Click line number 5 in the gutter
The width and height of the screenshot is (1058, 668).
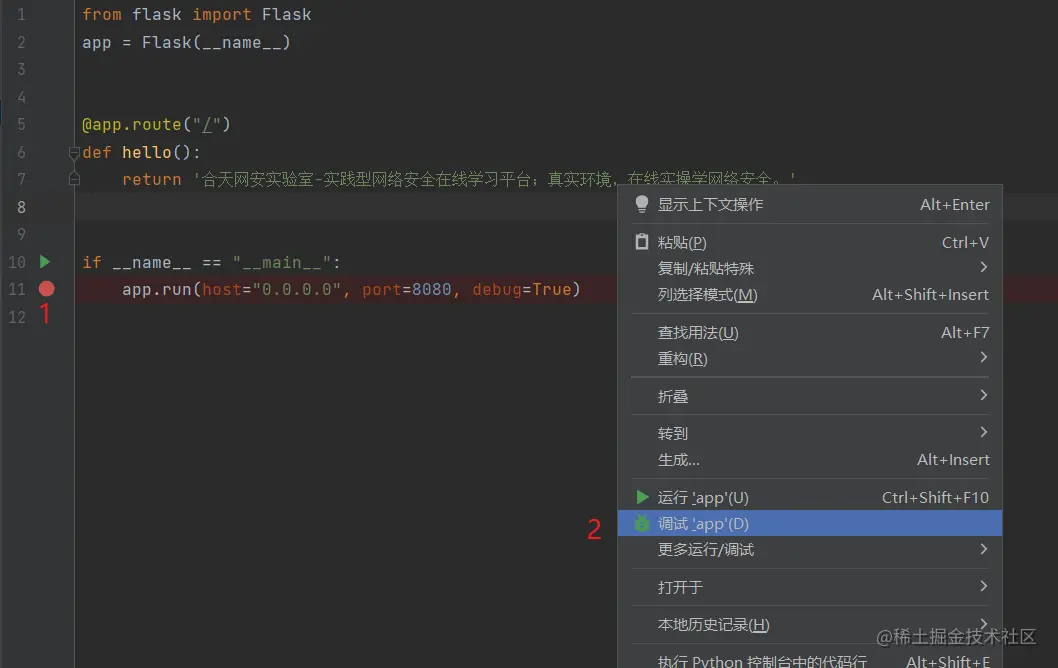pyautogui.click(x=21, y=125)
